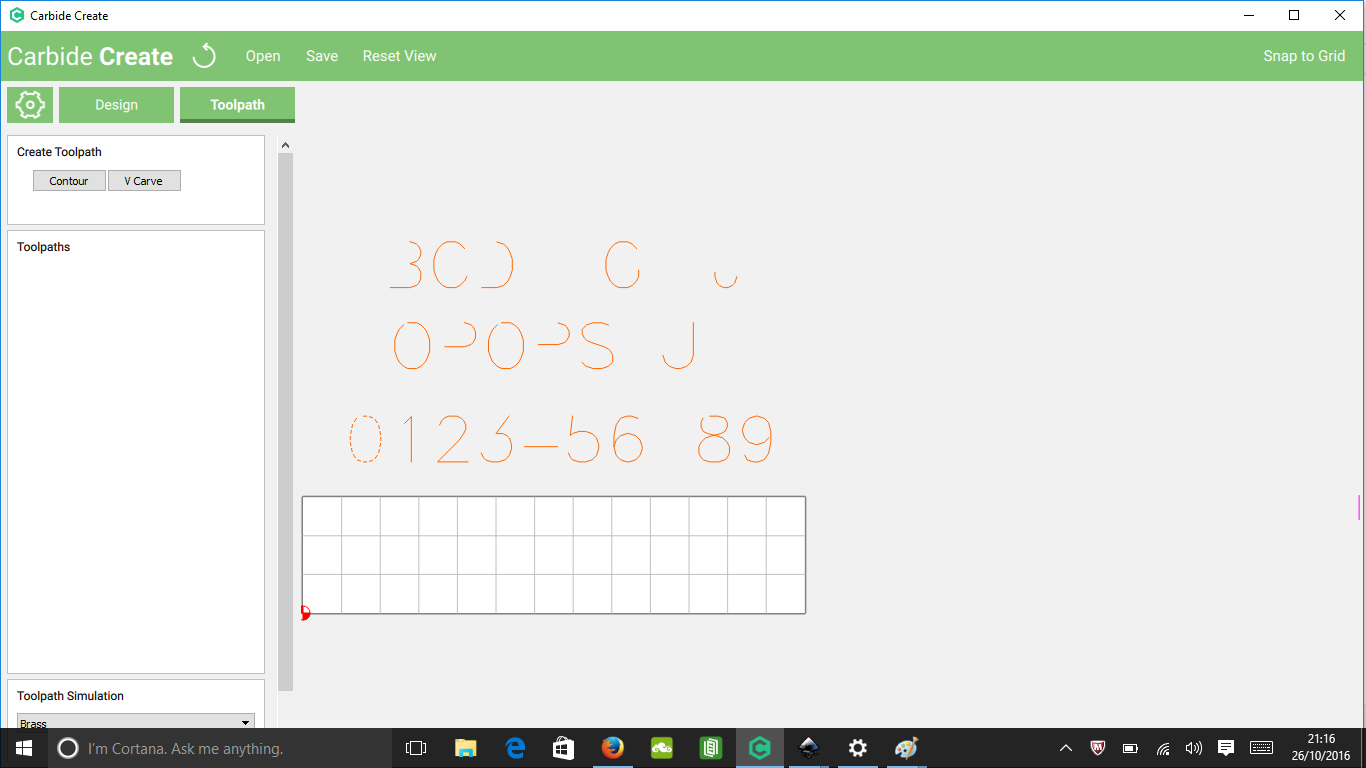
Task: Click Open in the top bar
Action: tap(263, 56)
